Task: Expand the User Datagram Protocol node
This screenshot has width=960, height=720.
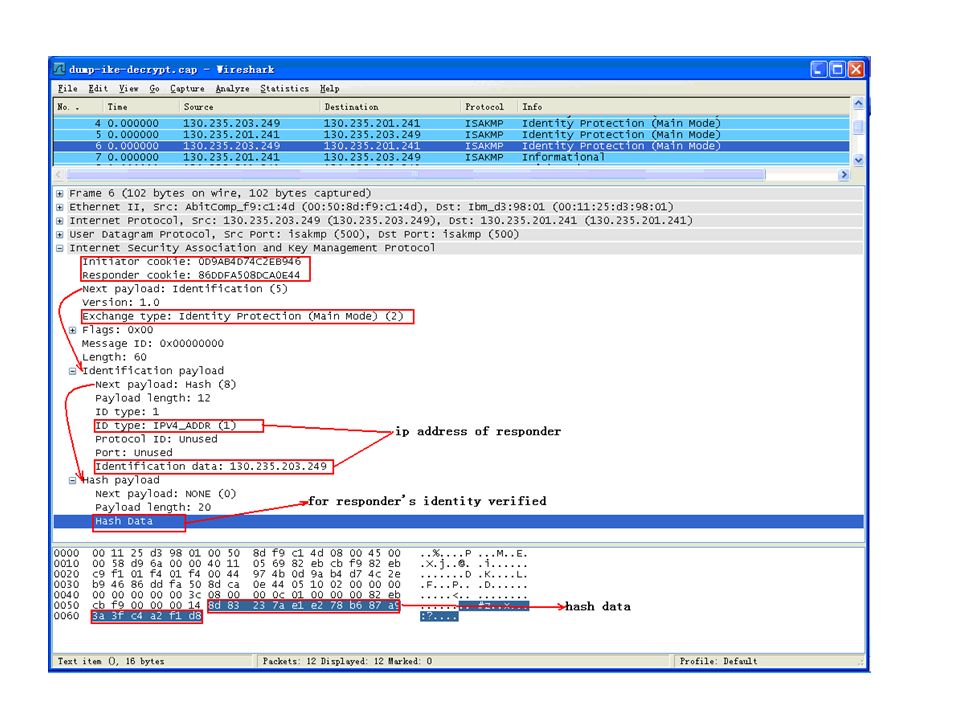Action: (59, 234)
